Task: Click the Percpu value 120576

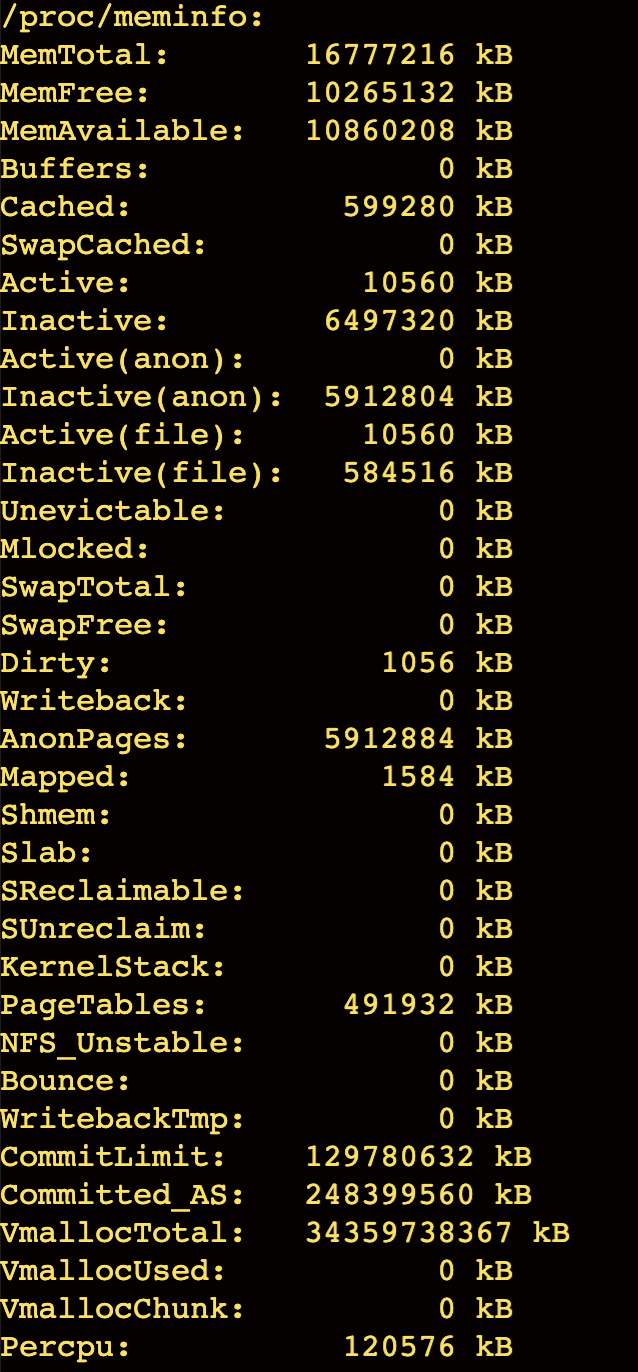Action: (x=399, y=1347)
